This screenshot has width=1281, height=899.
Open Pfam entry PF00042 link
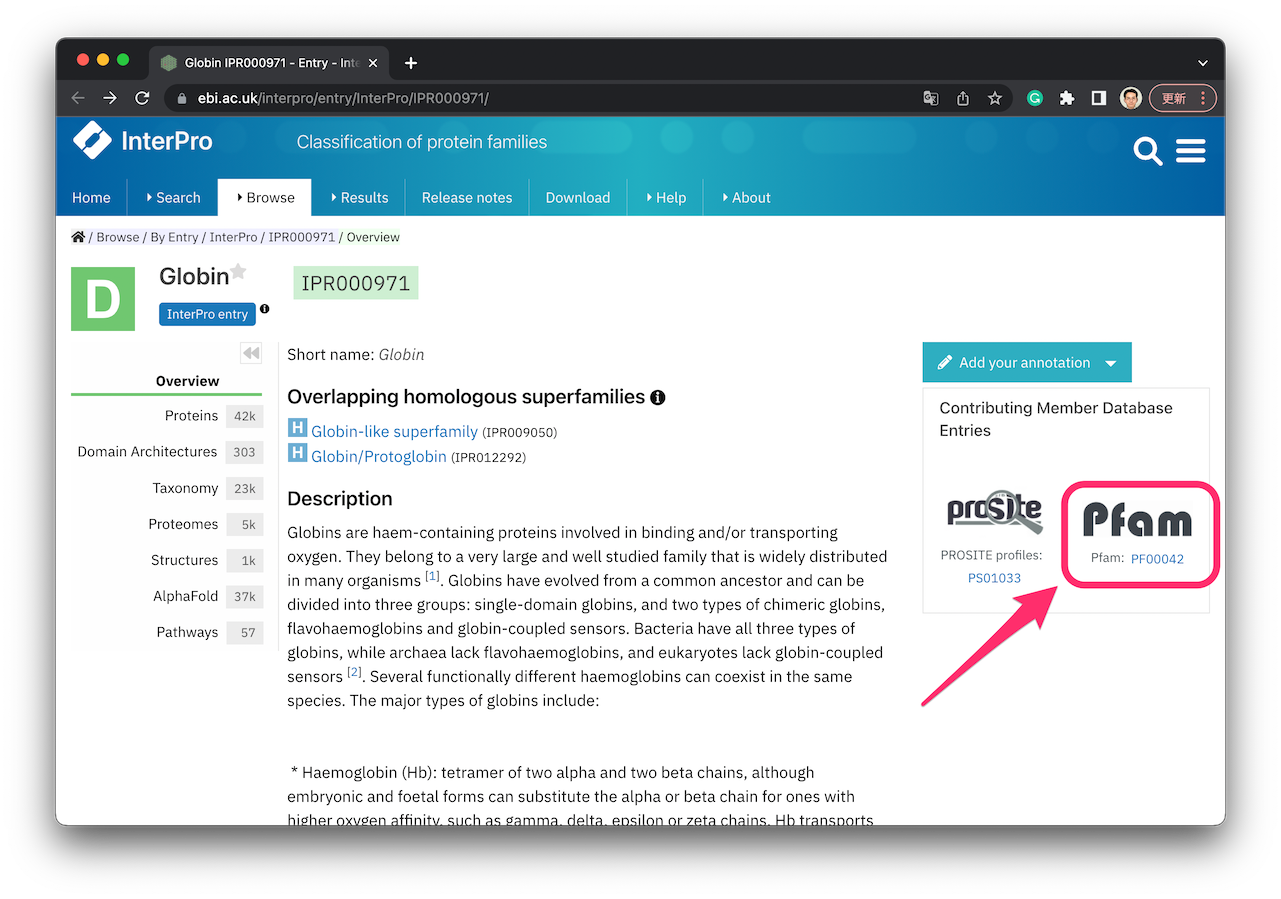pyautogui.click(x=1157, y=559)
